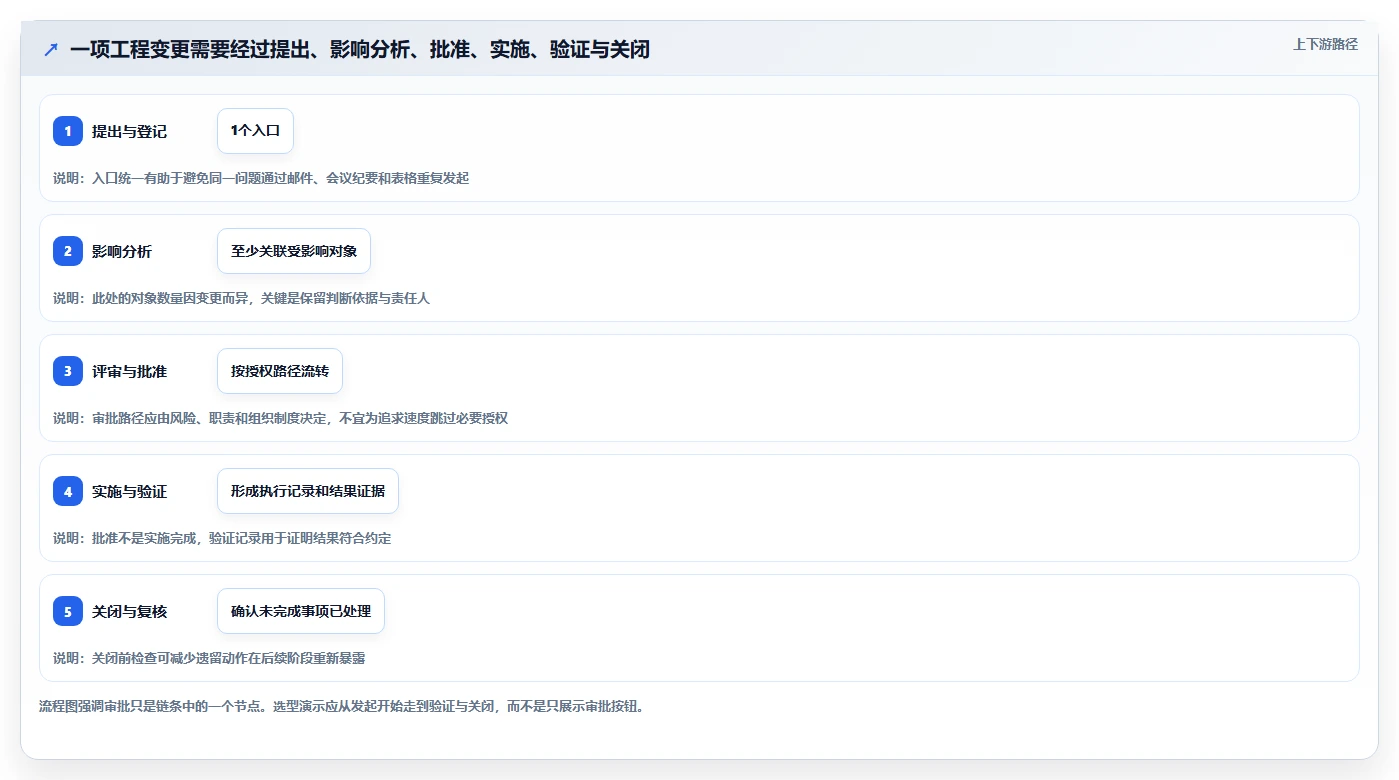Click the note starting 说明：入口统一有助于避免

[261, 178]
